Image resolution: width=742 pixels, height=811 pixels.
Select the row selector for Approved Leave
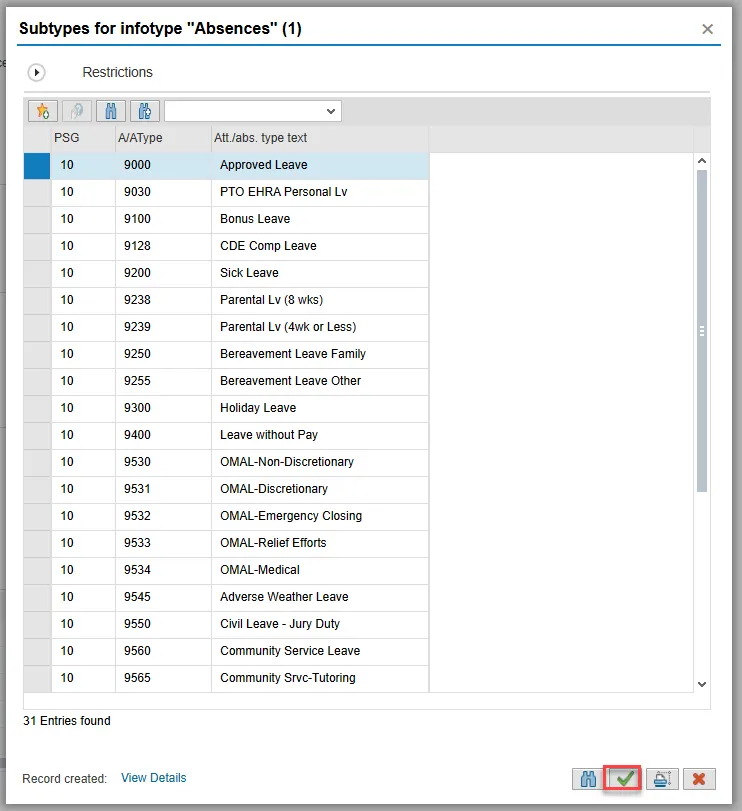pyautogui.click(x=37, y=165)
